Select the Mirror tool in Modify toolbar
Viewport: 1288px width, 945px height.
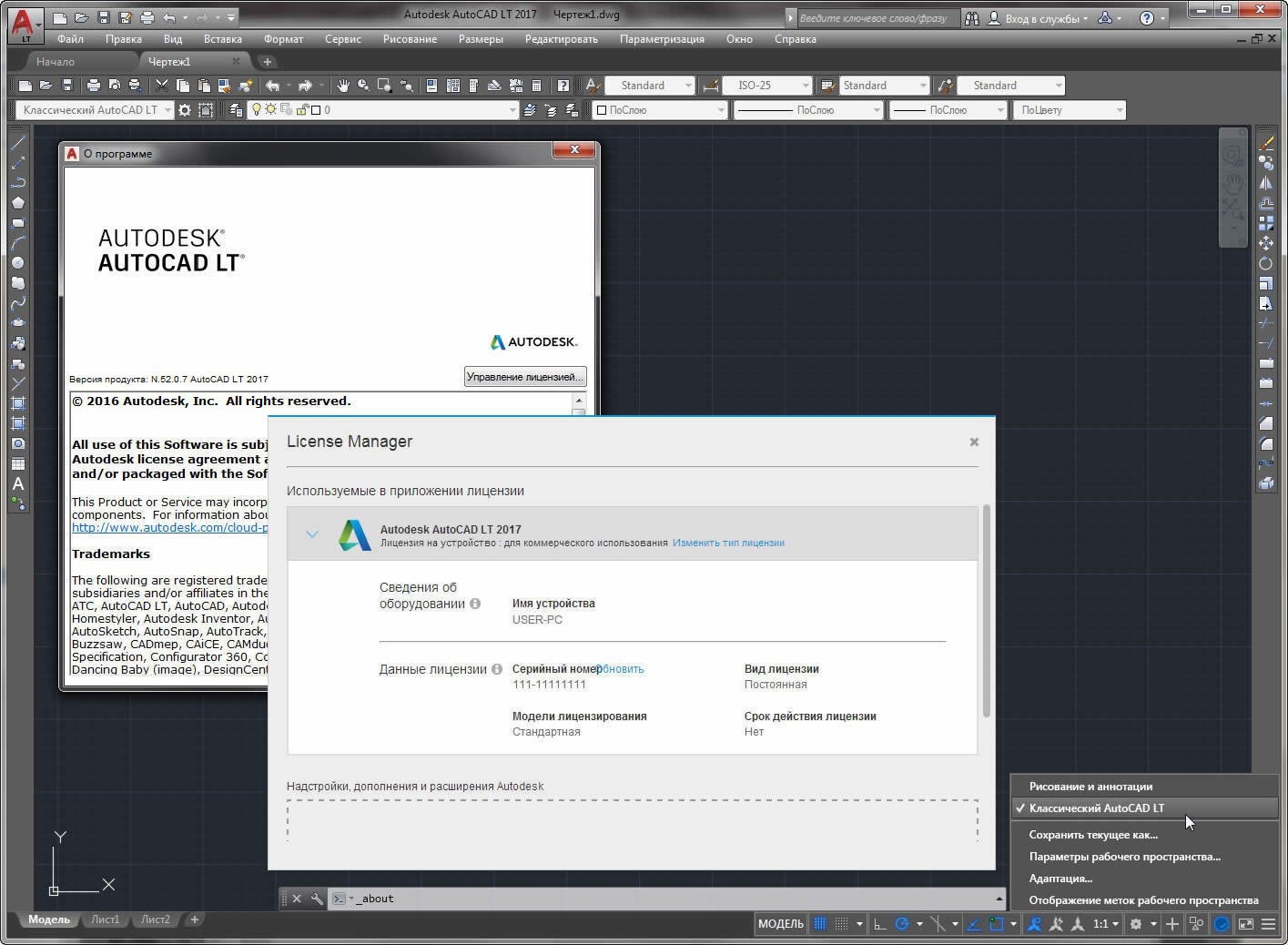tap(1266, 183)
